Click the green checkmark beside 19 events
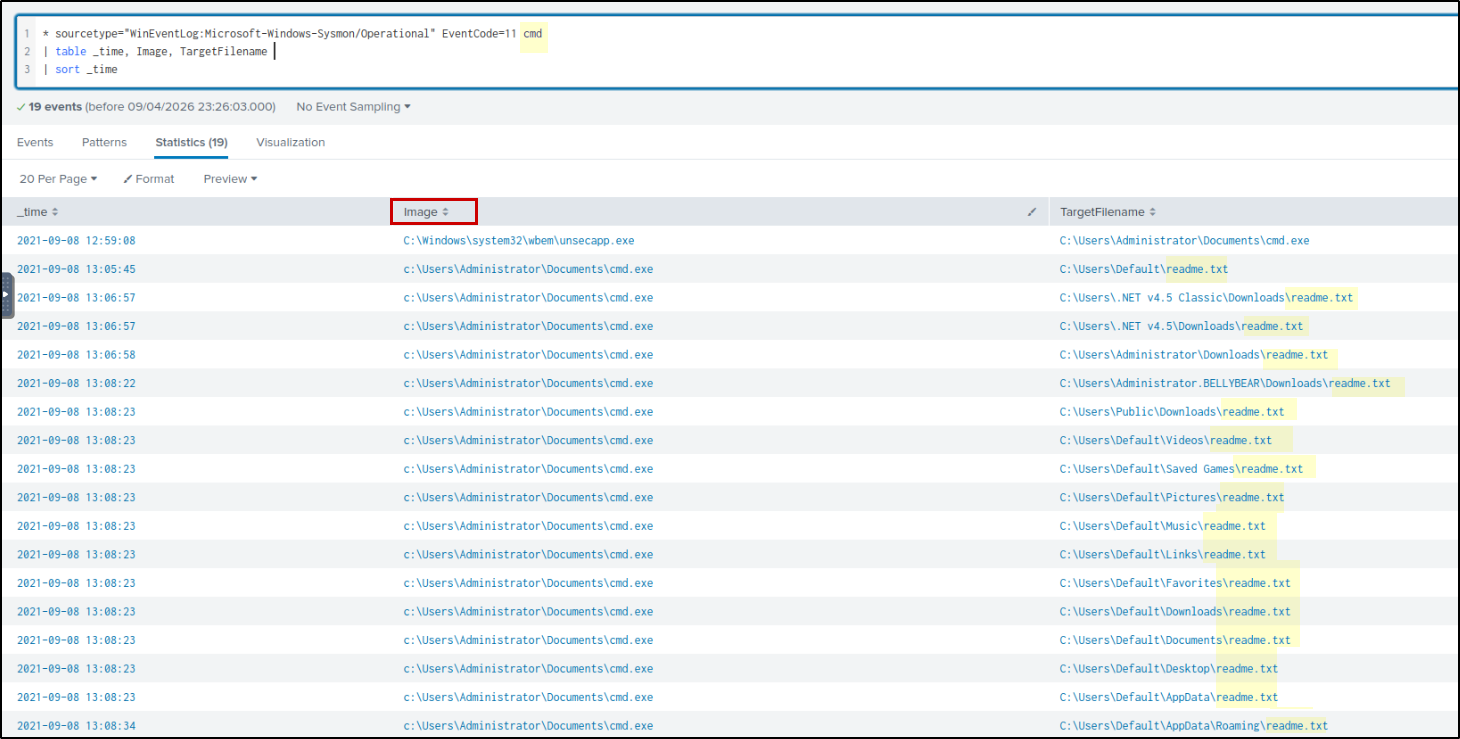The image size is (1460, 739). 22,107
